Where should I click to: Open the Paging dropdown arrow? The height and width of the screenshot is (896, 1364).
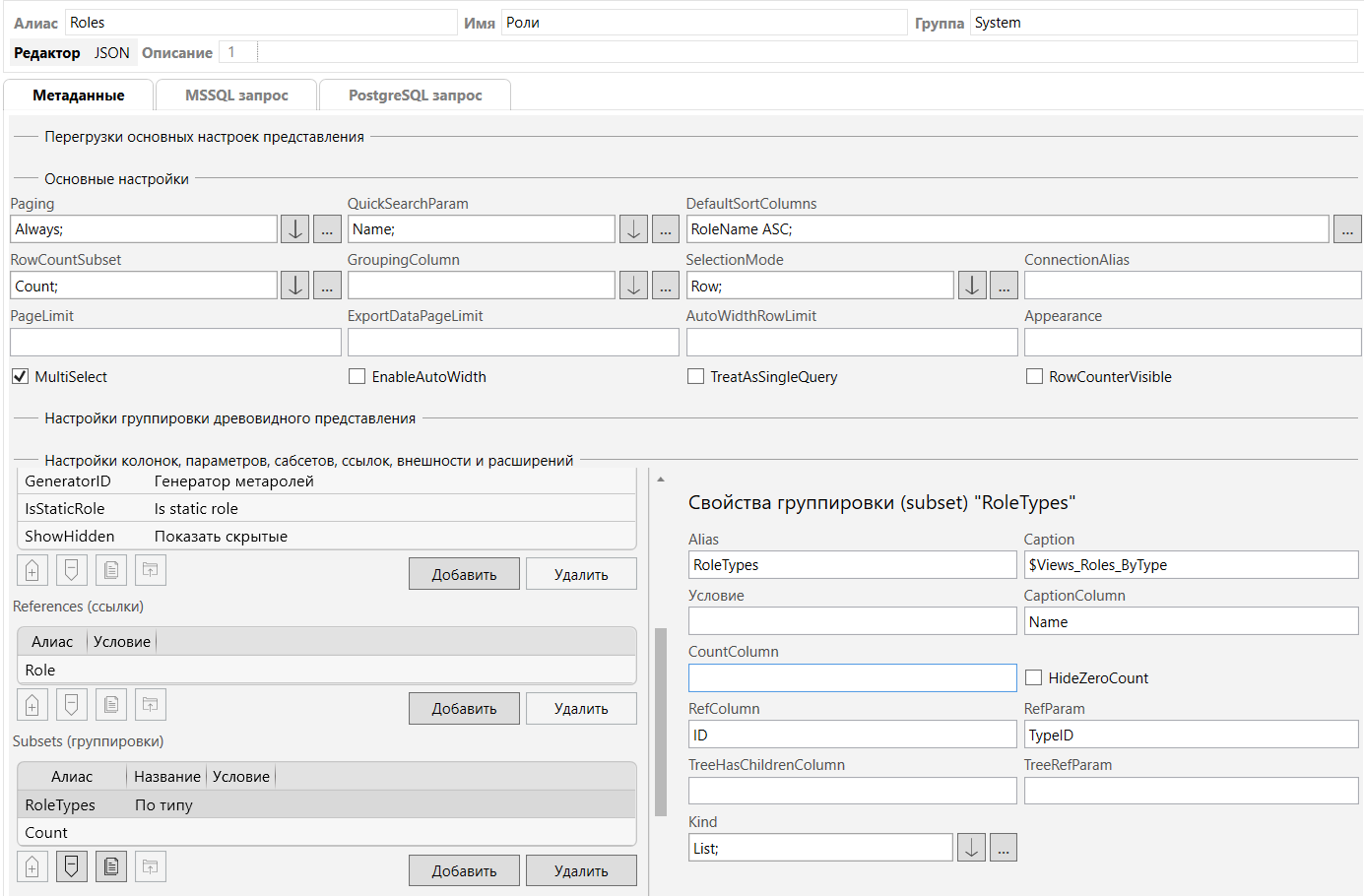(295, 230)
